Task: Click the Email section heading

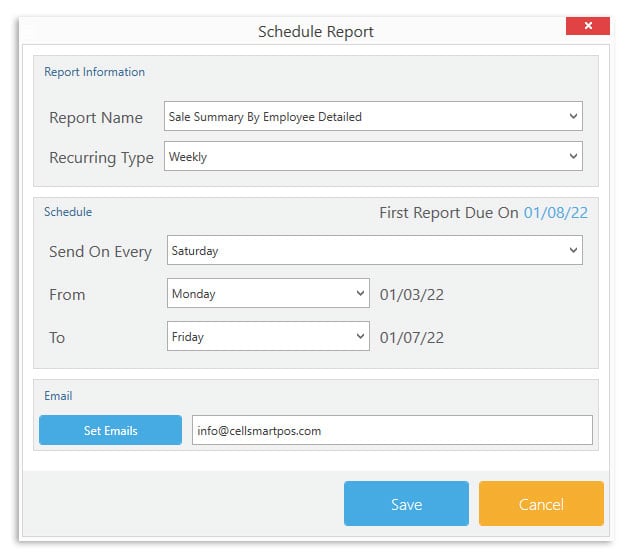Action: pos(58,396)
